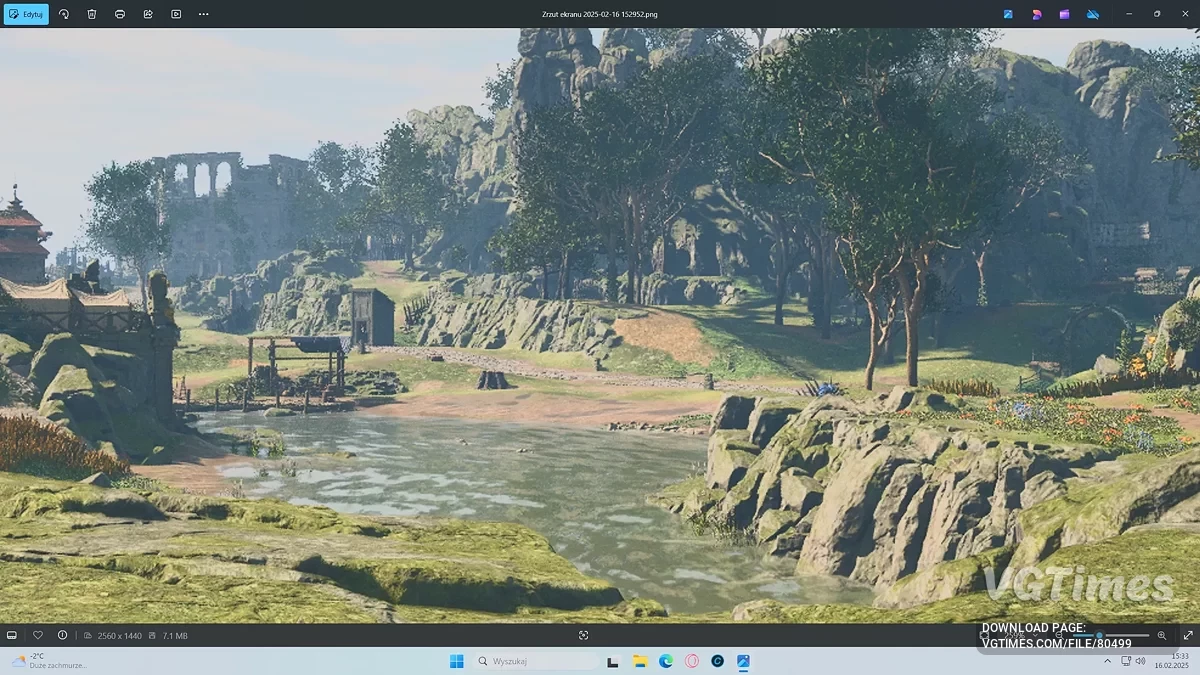Viewport: 1200px width, 675px height.
Task: Mark the photo as favorite with heart
Action: (x=38, y=635)
